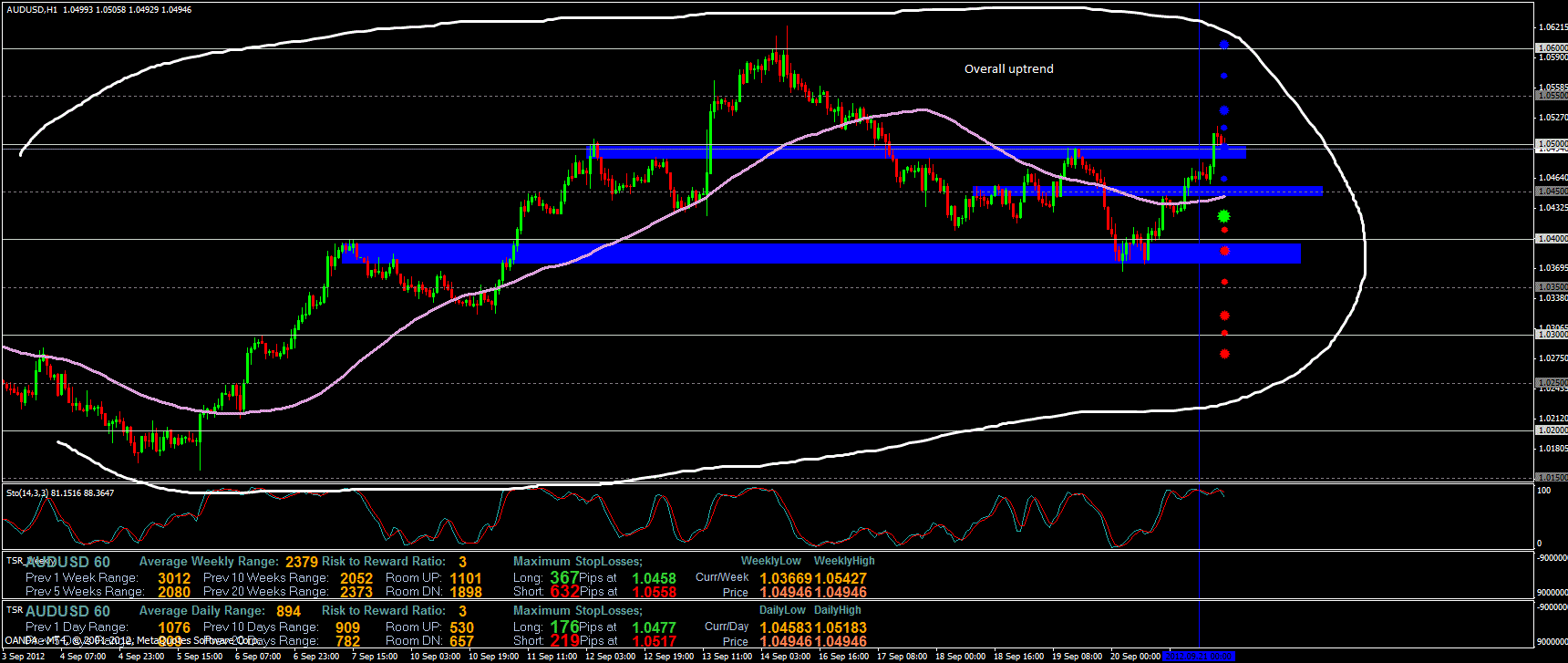
Task: Click the TSR label in weekly panel
Action: (14, 561)
